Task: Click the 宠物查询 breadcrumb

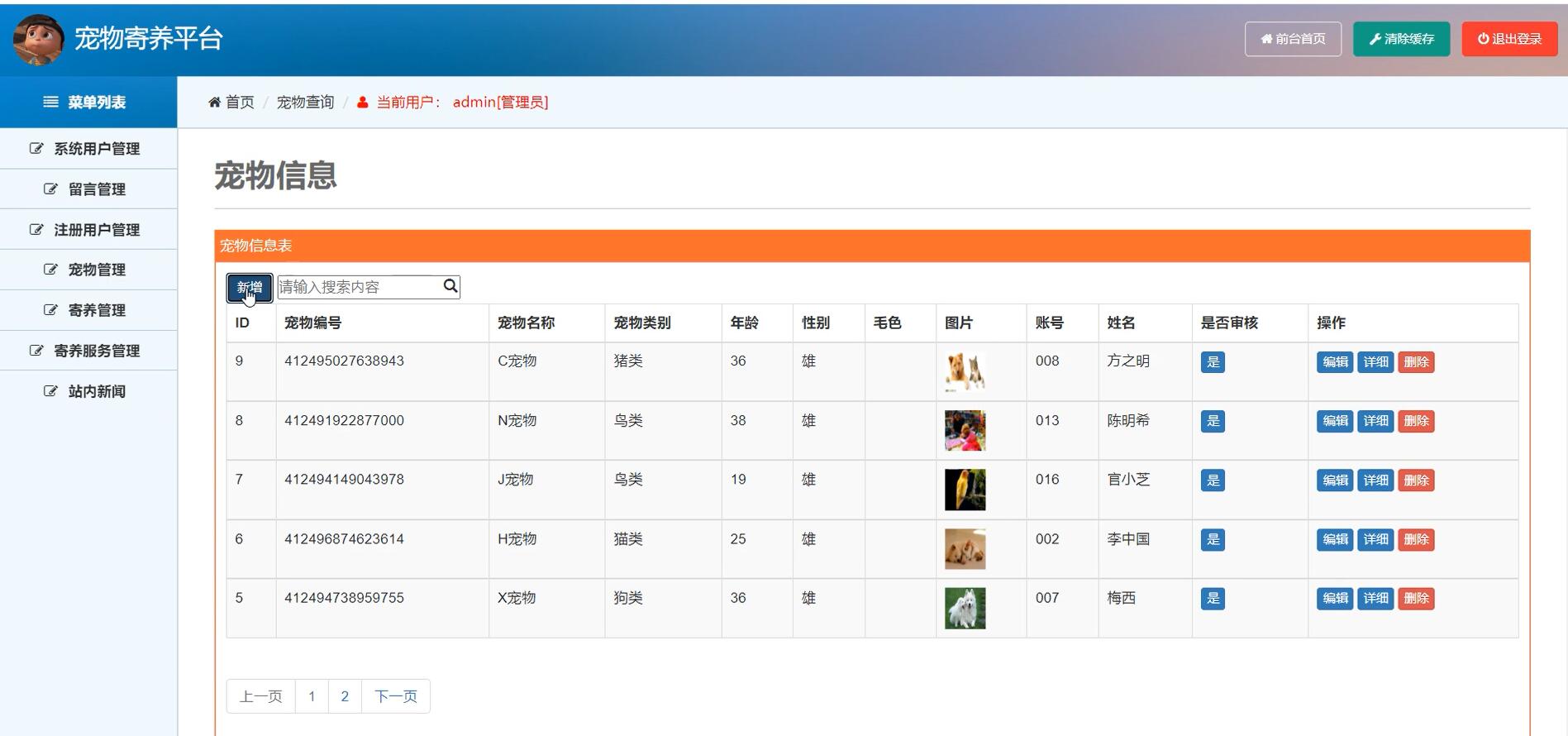Action: click(x=305, y=102)
